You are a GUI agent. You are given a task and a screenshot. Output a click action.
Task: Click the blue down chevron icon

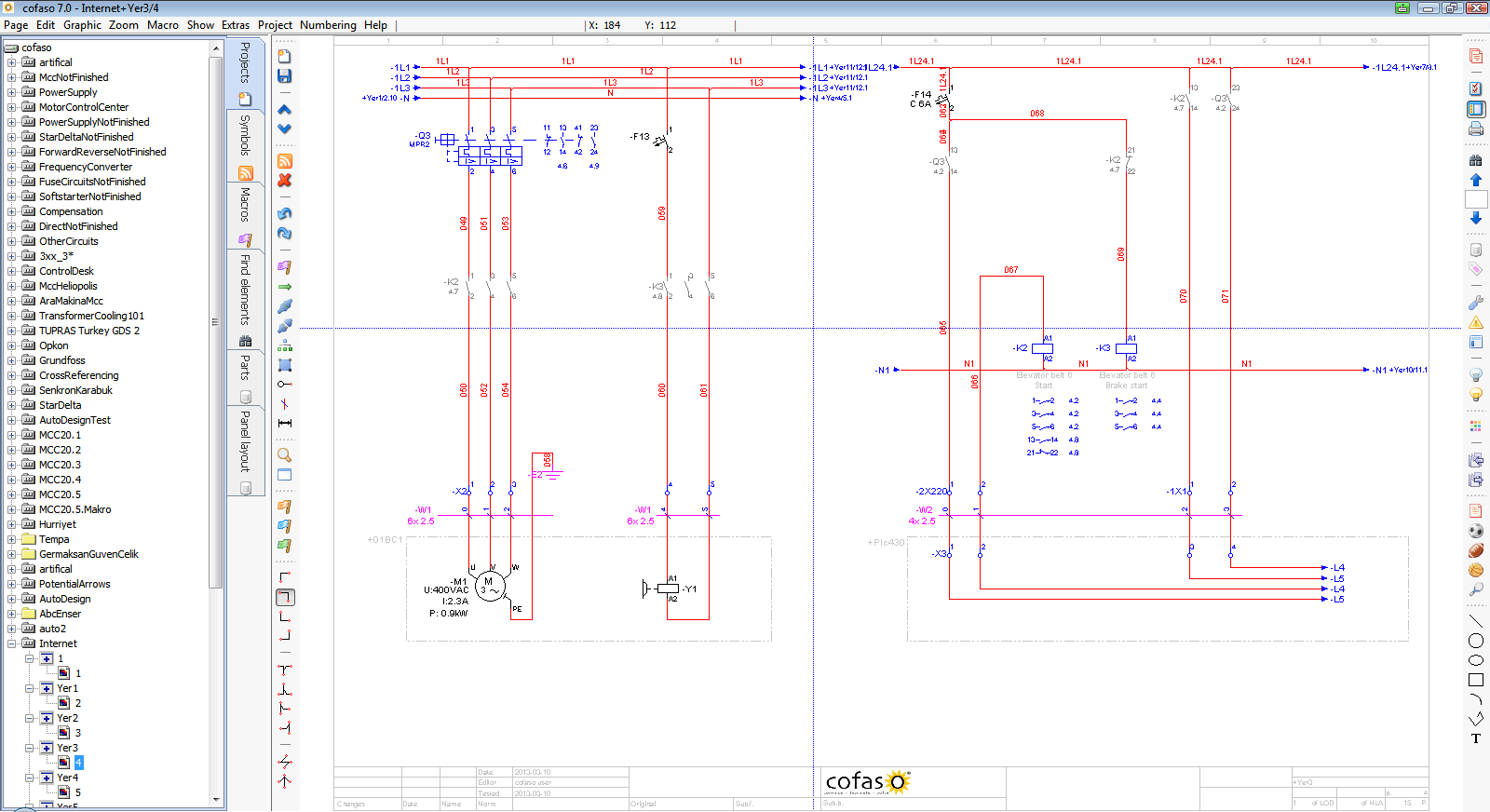(x=285, y=129)
